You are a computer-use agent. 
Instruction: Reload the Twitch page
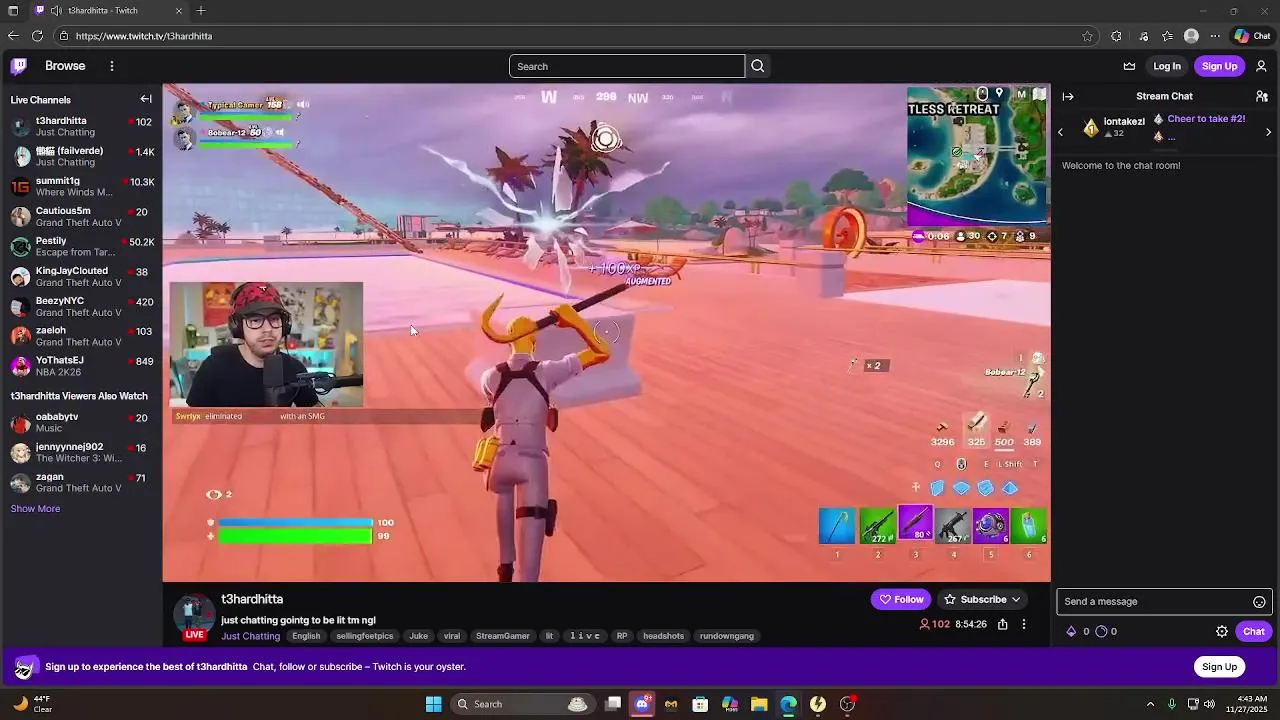point(37,36)
